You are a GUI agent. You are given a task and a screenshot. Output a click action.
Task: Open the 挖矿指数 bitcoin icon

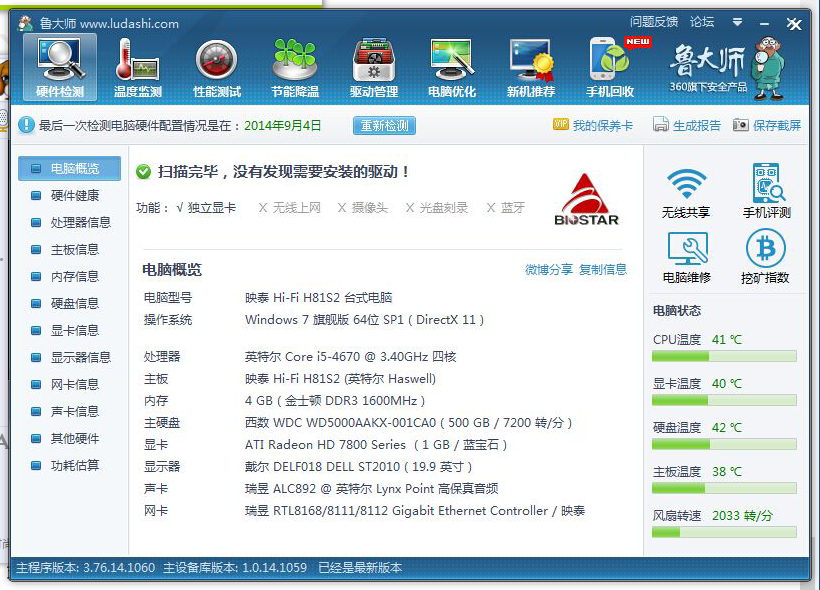pos(765,249)
